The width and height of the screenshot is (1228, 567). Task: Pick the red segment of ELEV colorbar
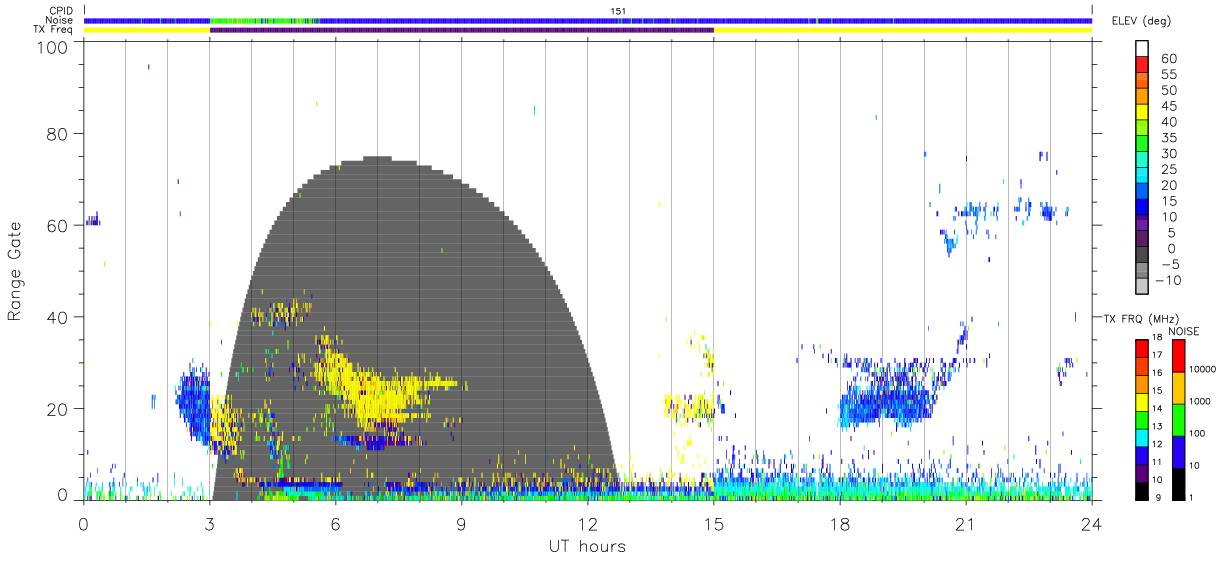pos(1142,64)
